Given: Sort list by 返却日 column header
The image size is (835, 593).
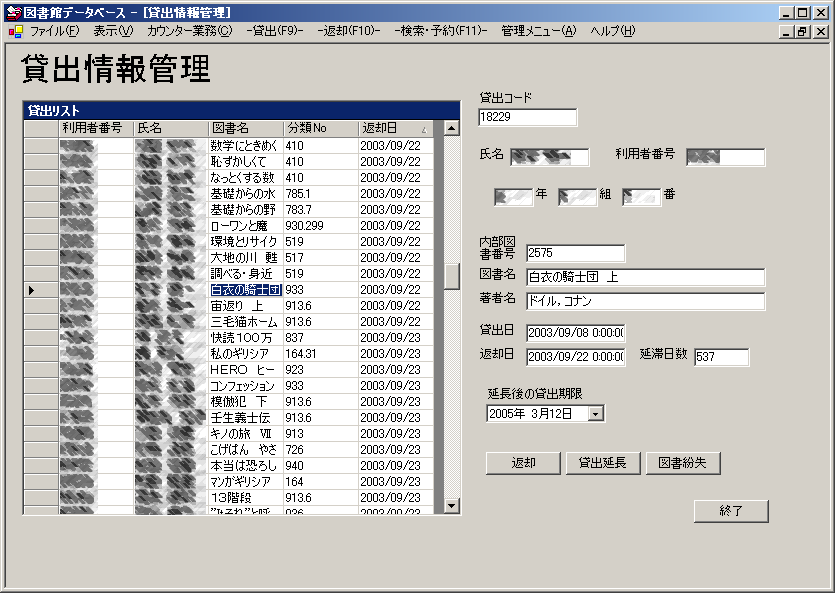Looking at the screenshot, I should click(x=395, y=129).
